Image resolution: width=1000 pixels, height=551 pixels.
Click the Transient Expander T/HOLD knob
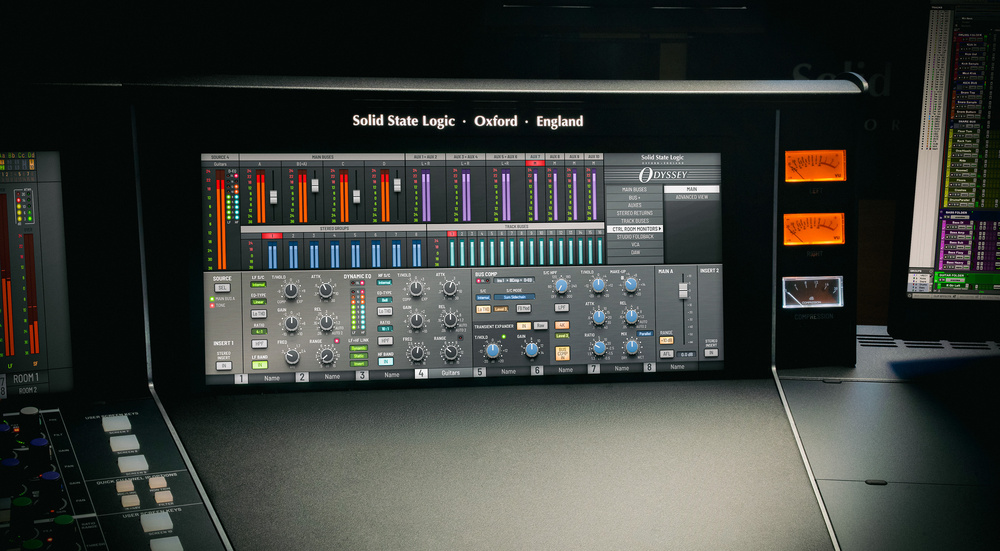(493, 351)
